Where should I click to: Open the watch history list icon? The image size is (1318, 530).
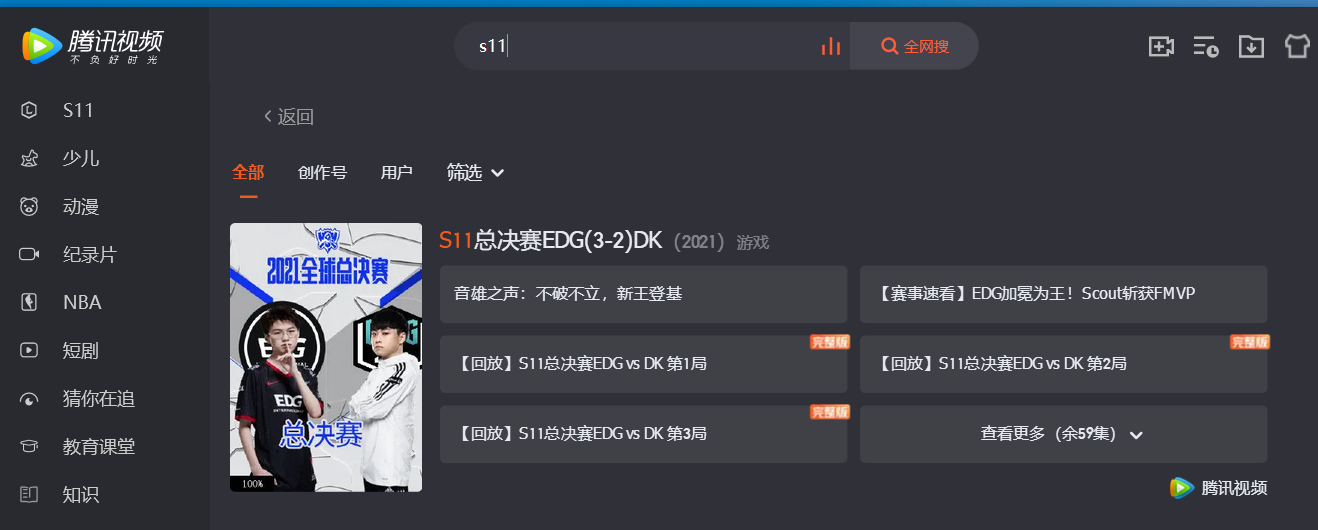(x=1205, y=46)
